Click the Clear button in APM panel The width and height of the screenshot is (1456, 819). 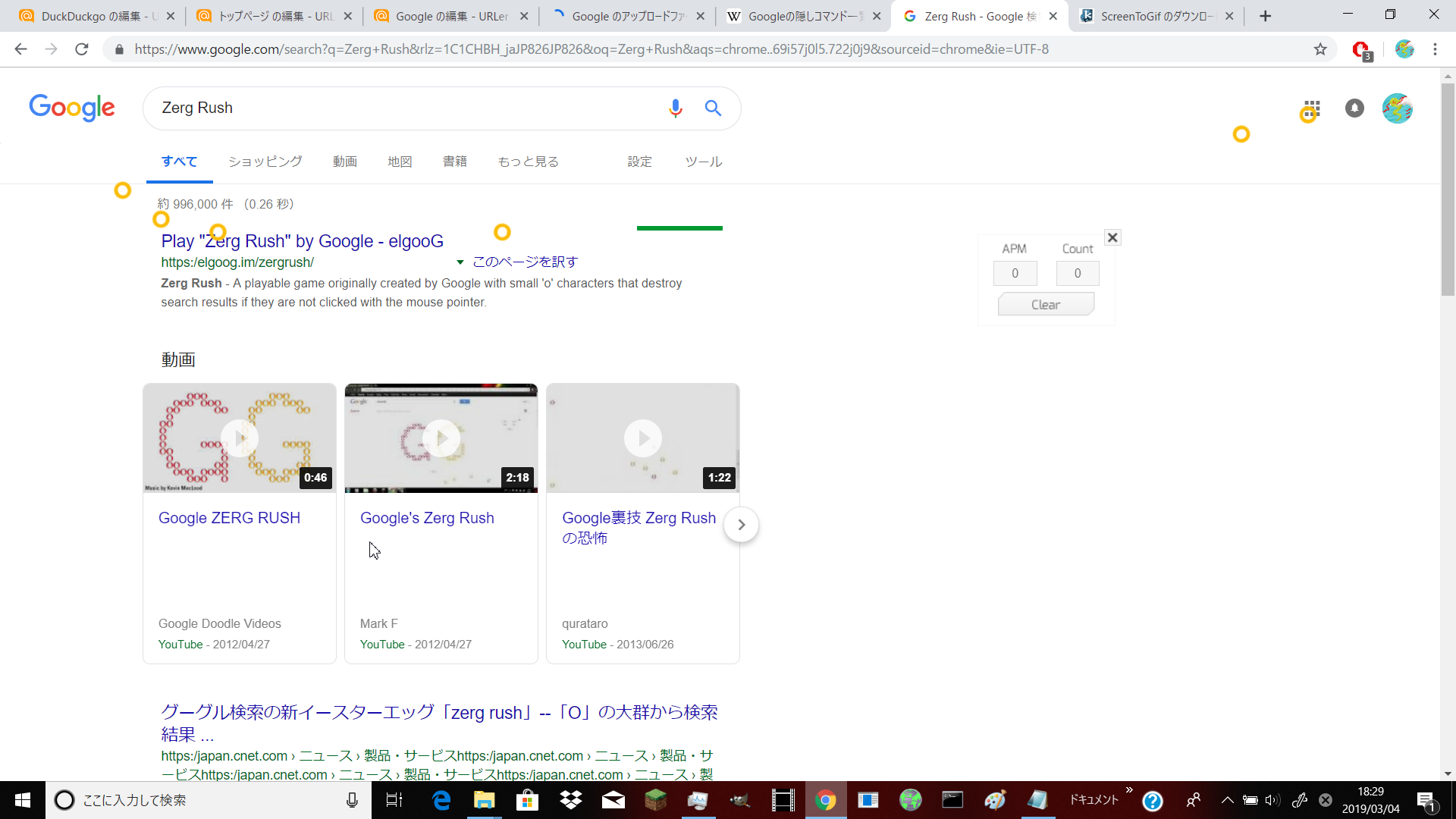click(1046, 304)
